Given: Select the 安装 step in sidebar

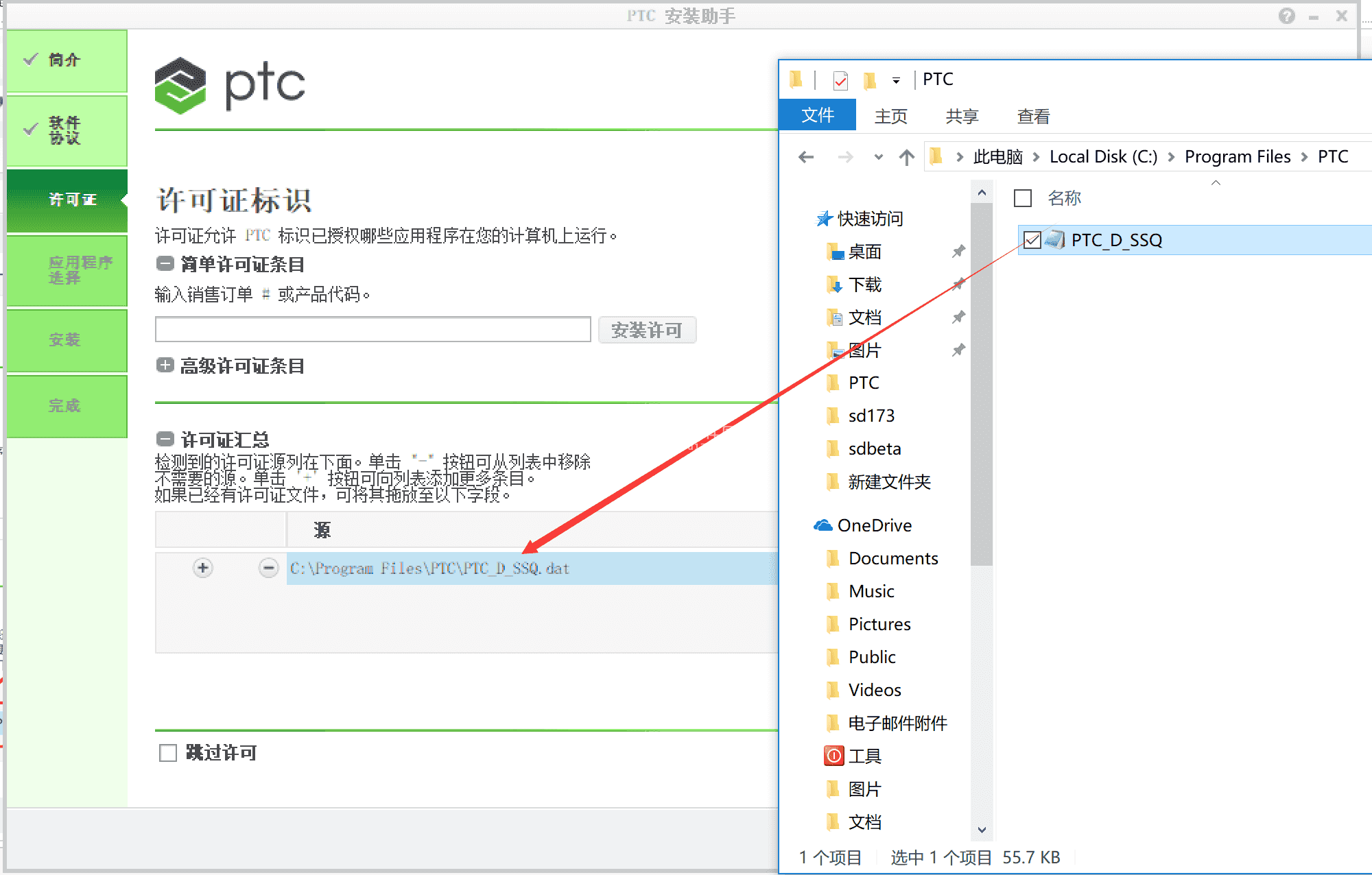Looking at the screenshot, I should (66, 339).
